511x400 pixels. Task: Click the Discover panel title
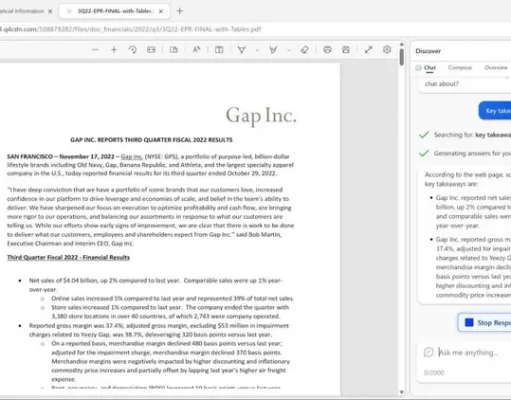(x=428, y=51)
